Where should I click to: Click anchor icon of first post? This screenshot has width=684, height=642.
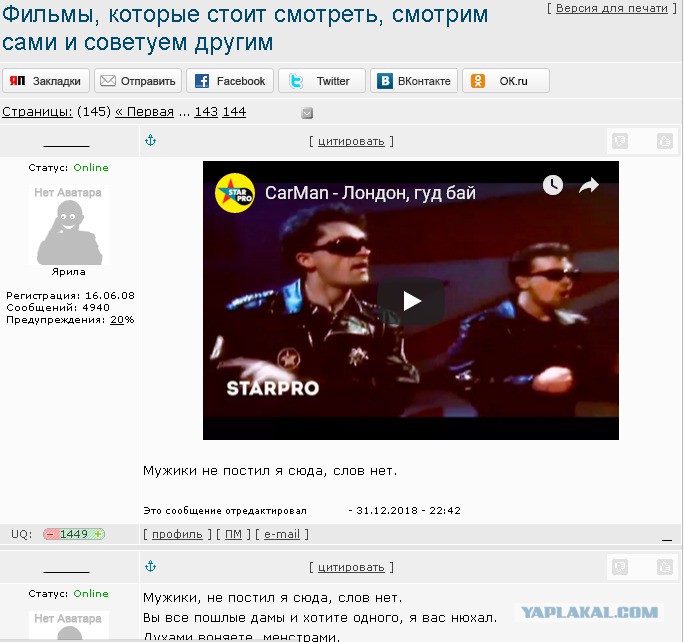click(150, 140)
